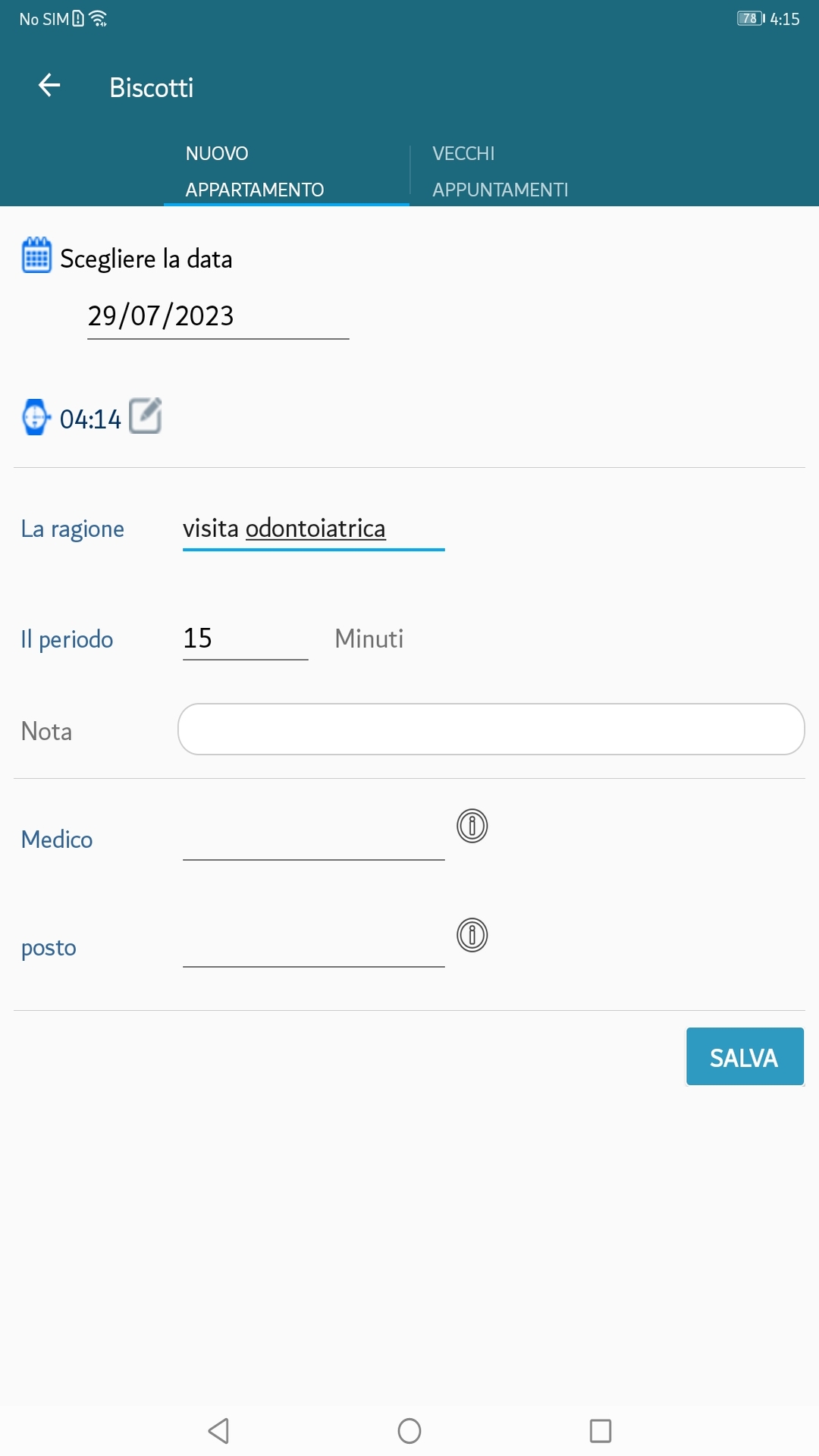Tap the 04:14 time text
819x1456 pixels.
tap(90, 419)
